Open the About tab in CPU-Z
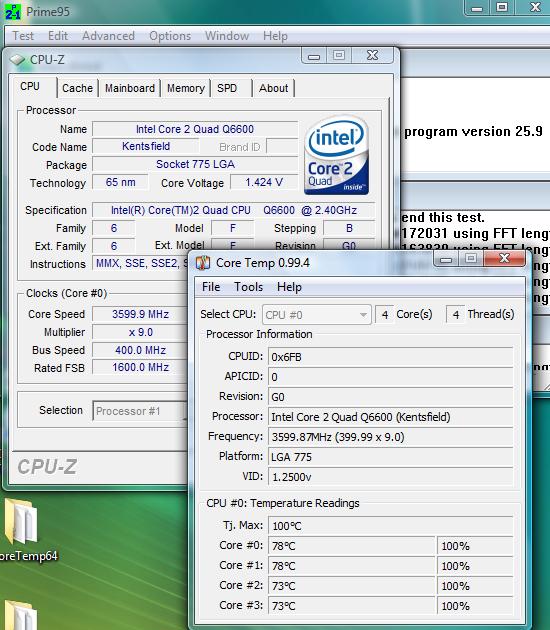The width and height of the screenshot is (550, 630). pos(273,88)
